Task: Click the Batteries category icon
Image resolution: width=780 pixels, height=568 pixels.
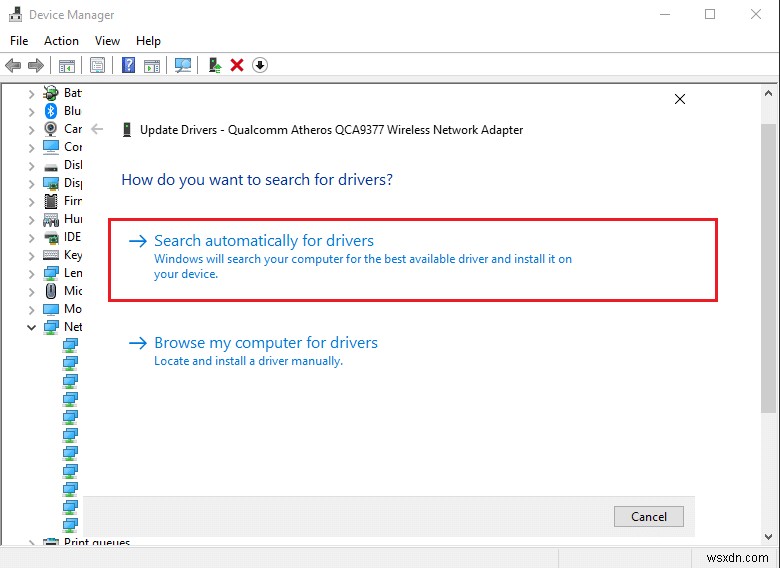Action: (x=50, y=93)
